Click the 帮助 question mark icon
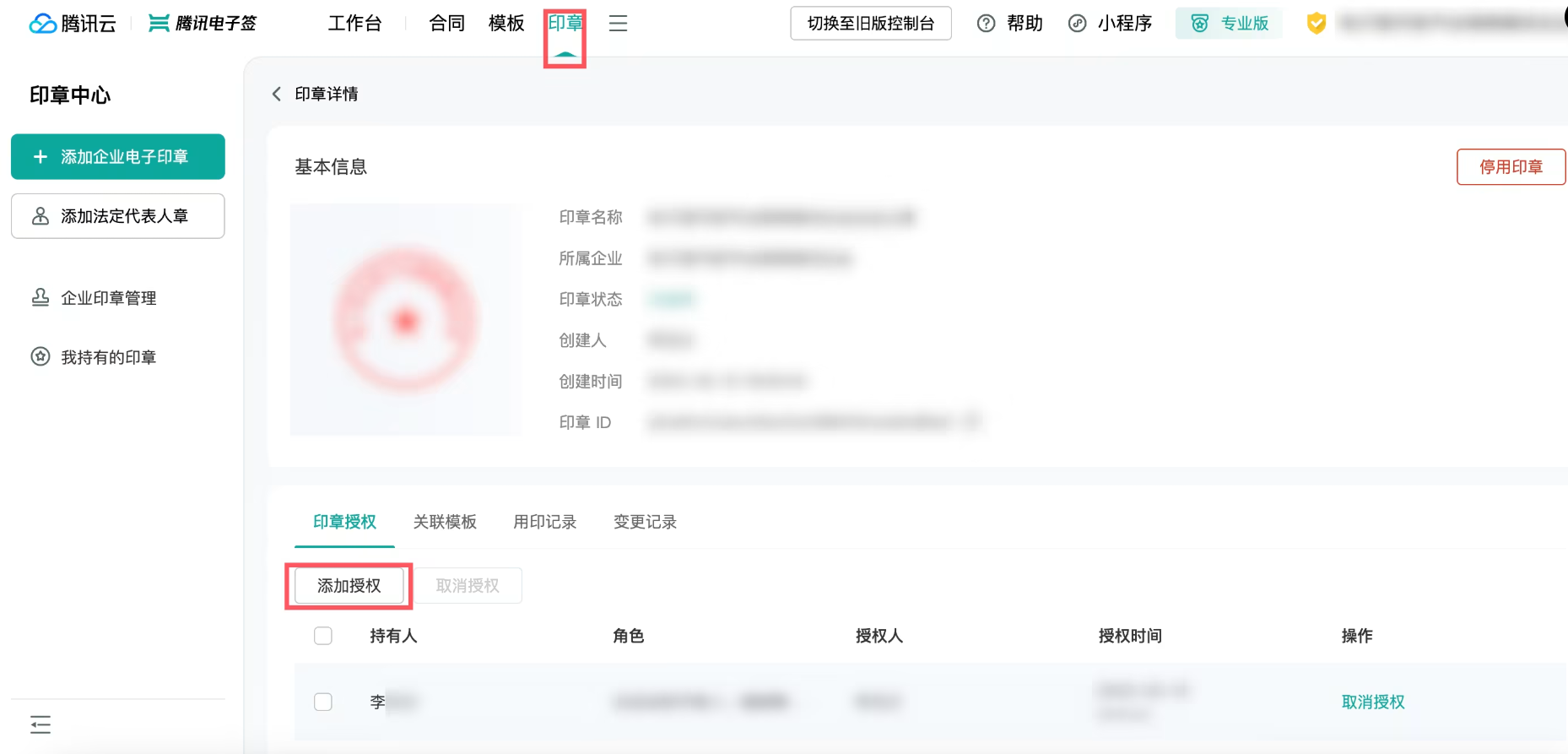The height and width of the screenshot is (754, 1568). pos(986,24)
